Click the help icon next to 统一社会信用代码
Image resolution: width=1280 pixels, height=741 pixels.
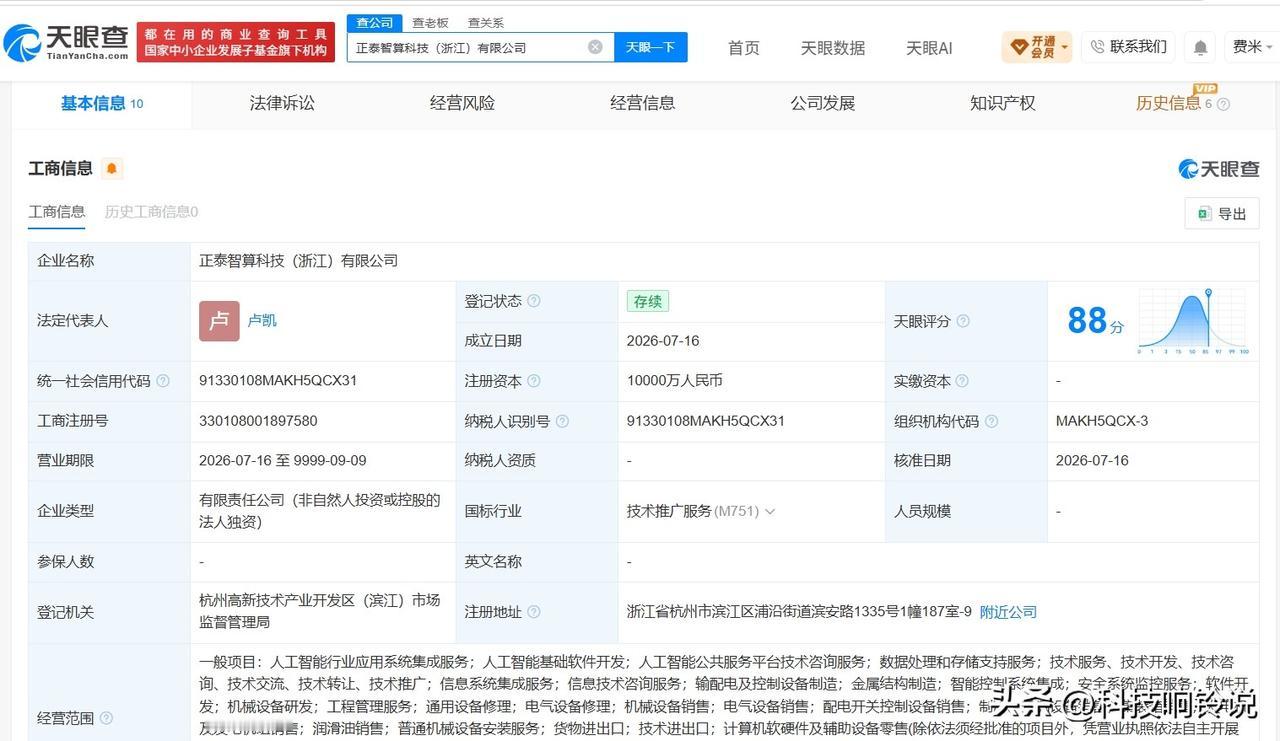pos(163,381)
